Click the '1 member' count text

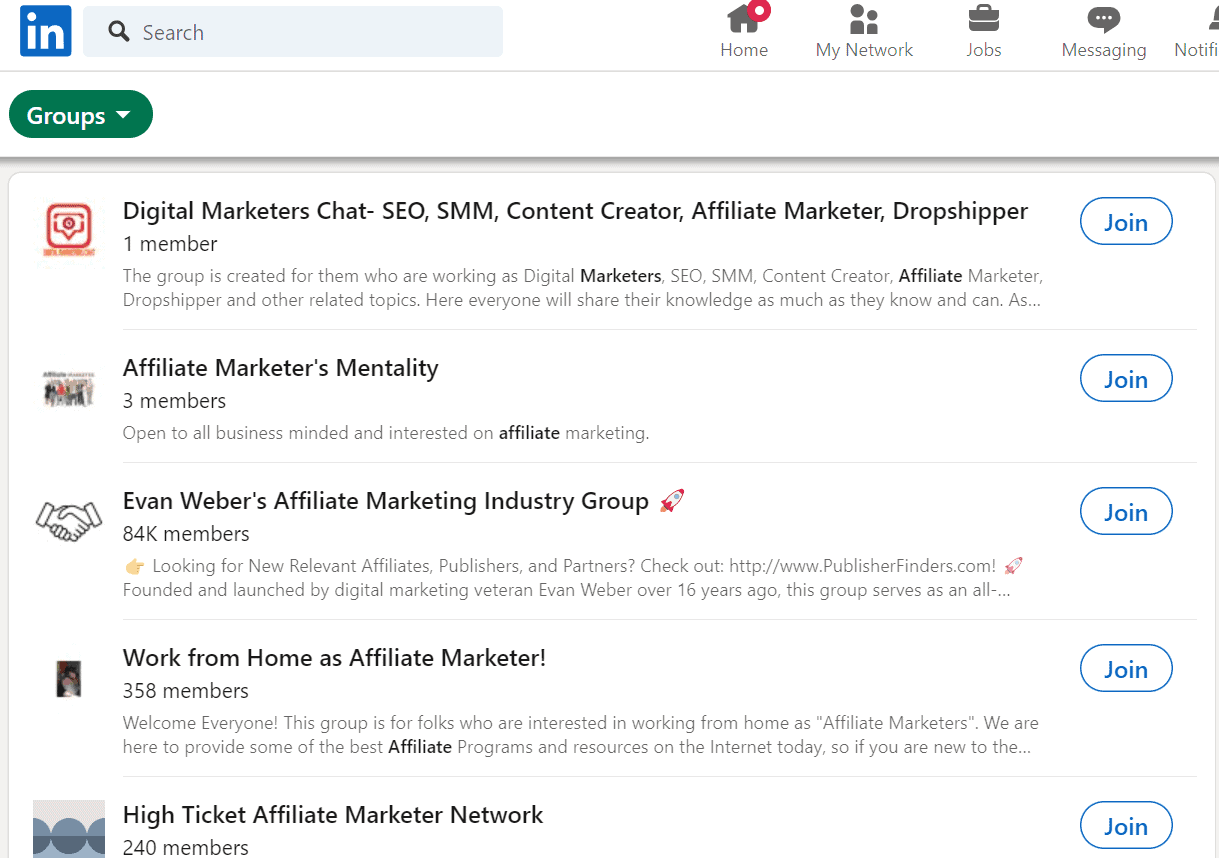click(x=170, y=244)
